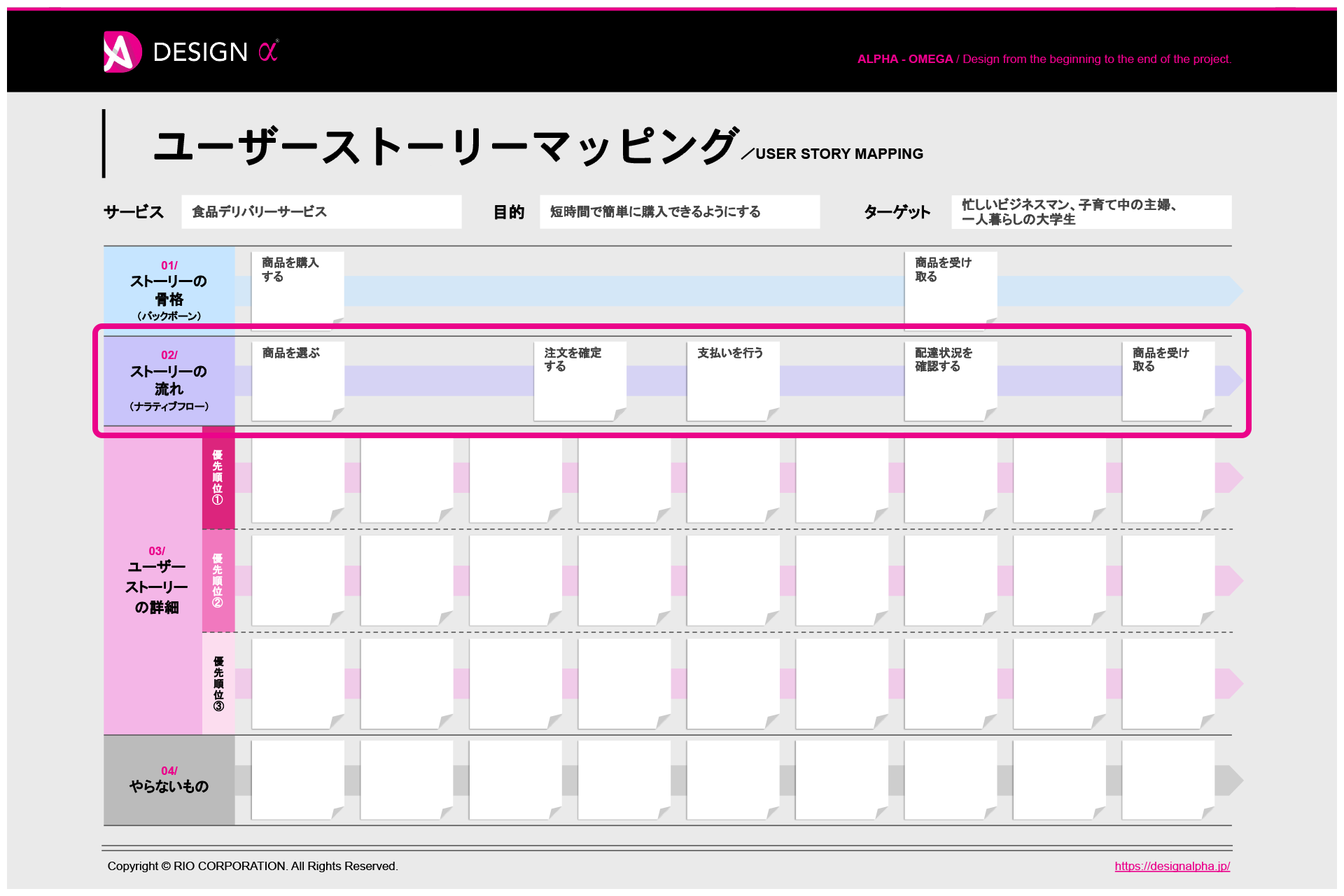The image size is (1344, 896).
Task: Click the ターゲット heading label
Action: pos(897,212)
